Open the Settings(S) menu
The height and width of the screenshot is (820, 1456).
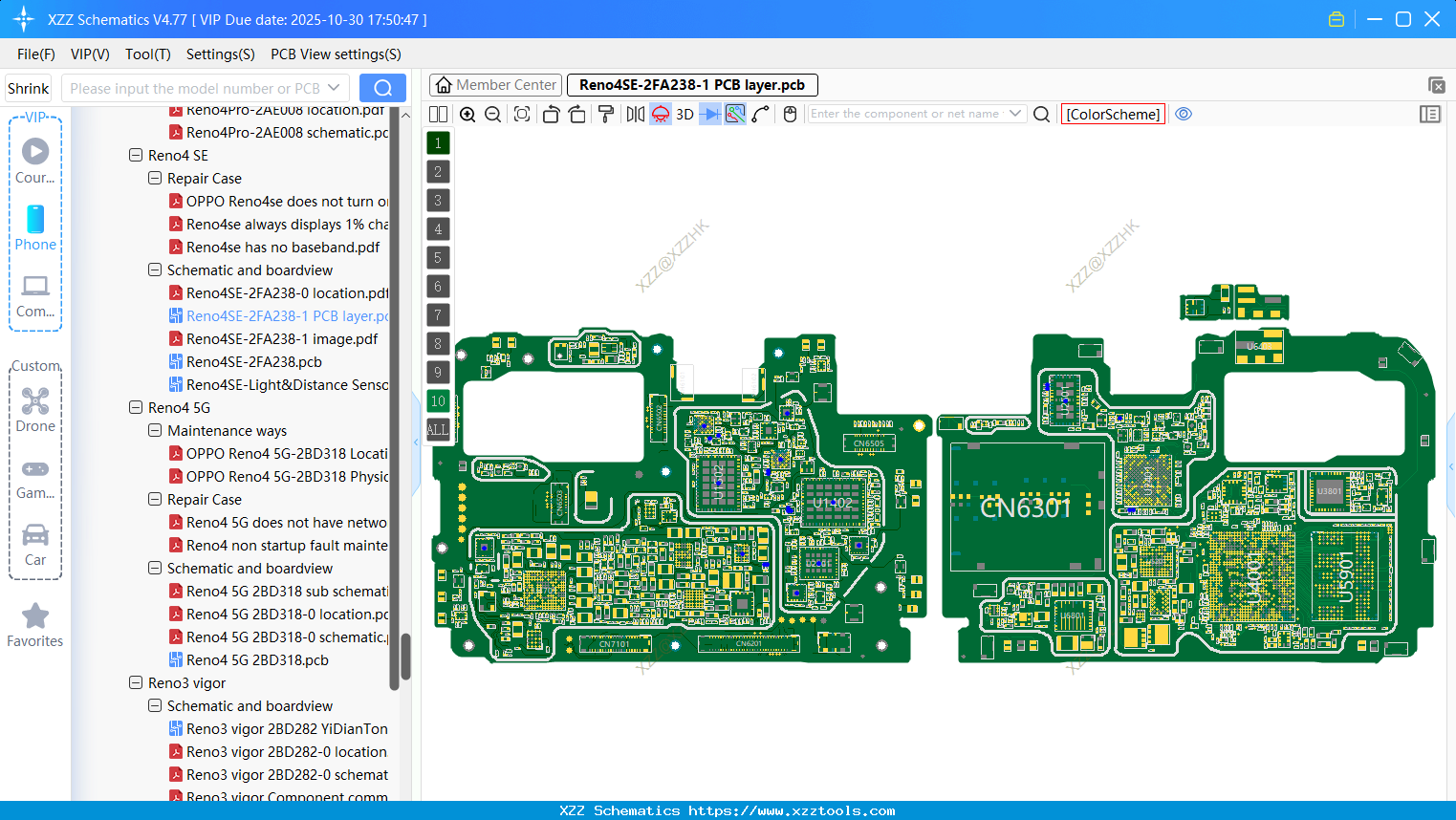tap(220, 54)
